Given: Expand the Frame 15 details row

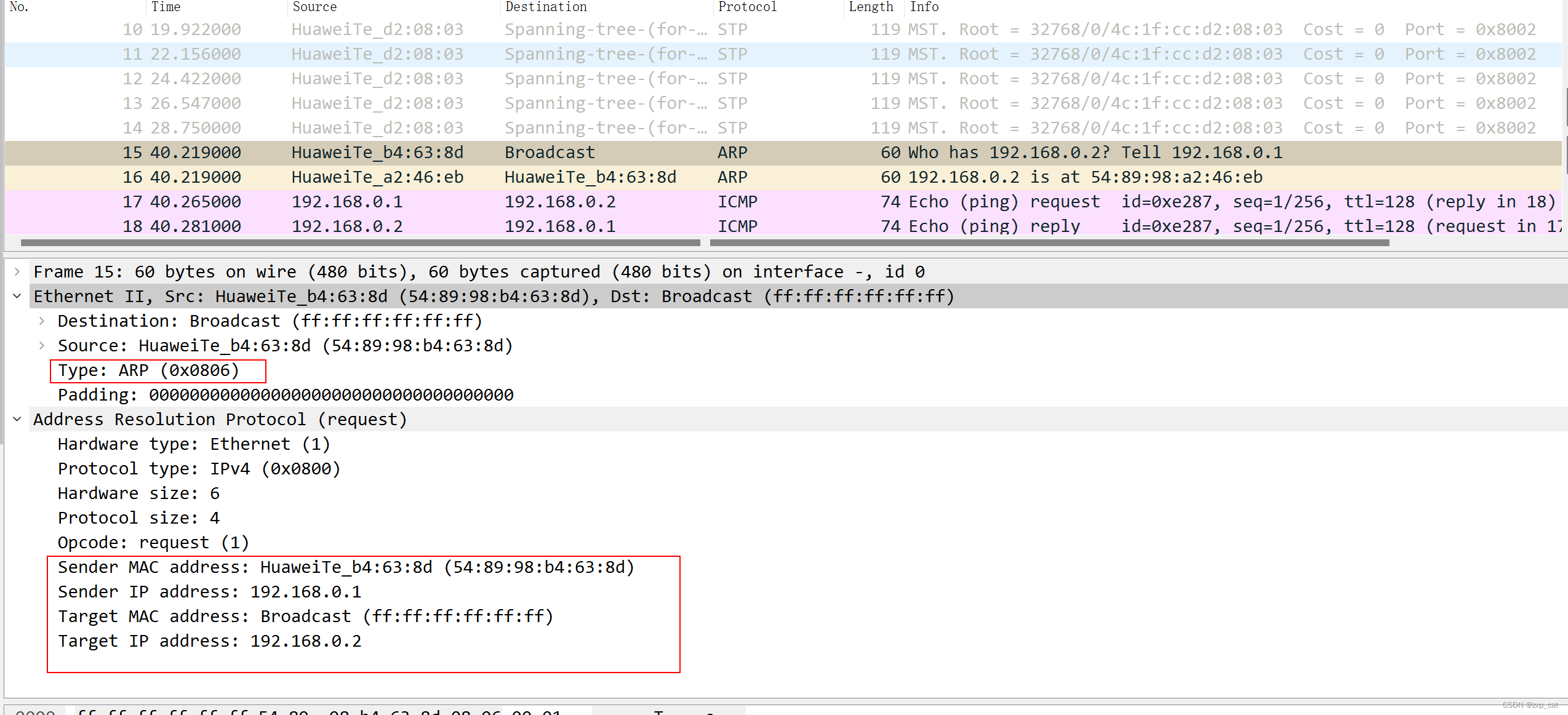Looking at the screenshot, I should click(17, 271).
